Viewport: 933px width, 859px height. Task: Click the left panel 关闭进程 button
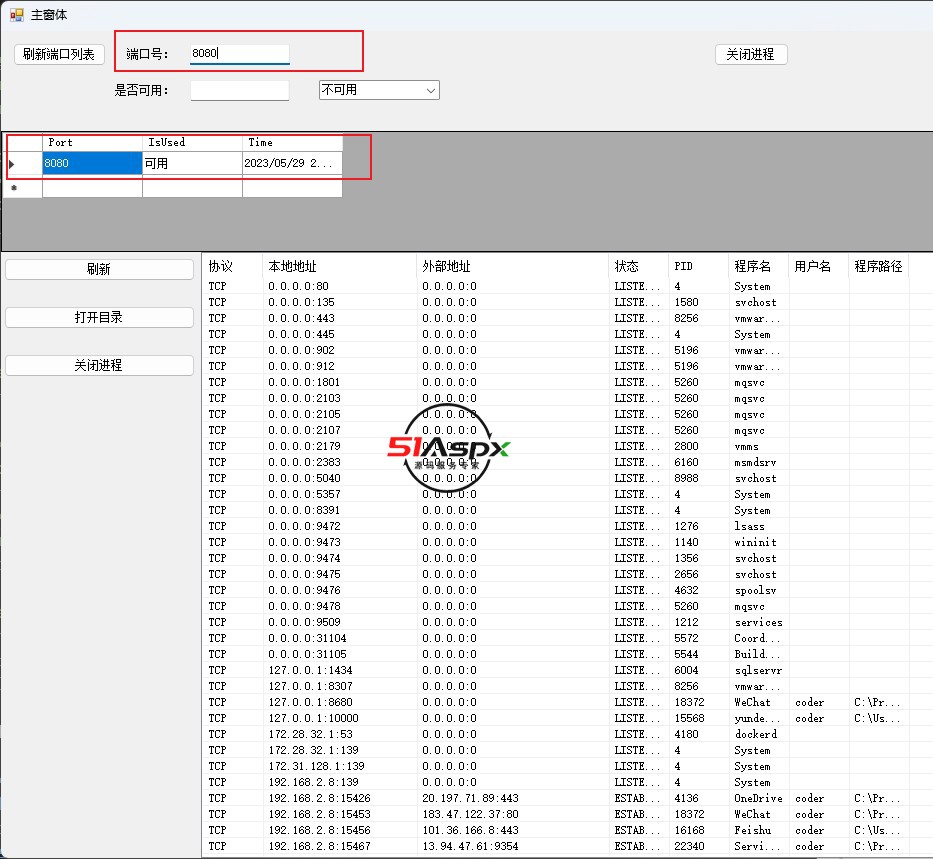[99, 365]
